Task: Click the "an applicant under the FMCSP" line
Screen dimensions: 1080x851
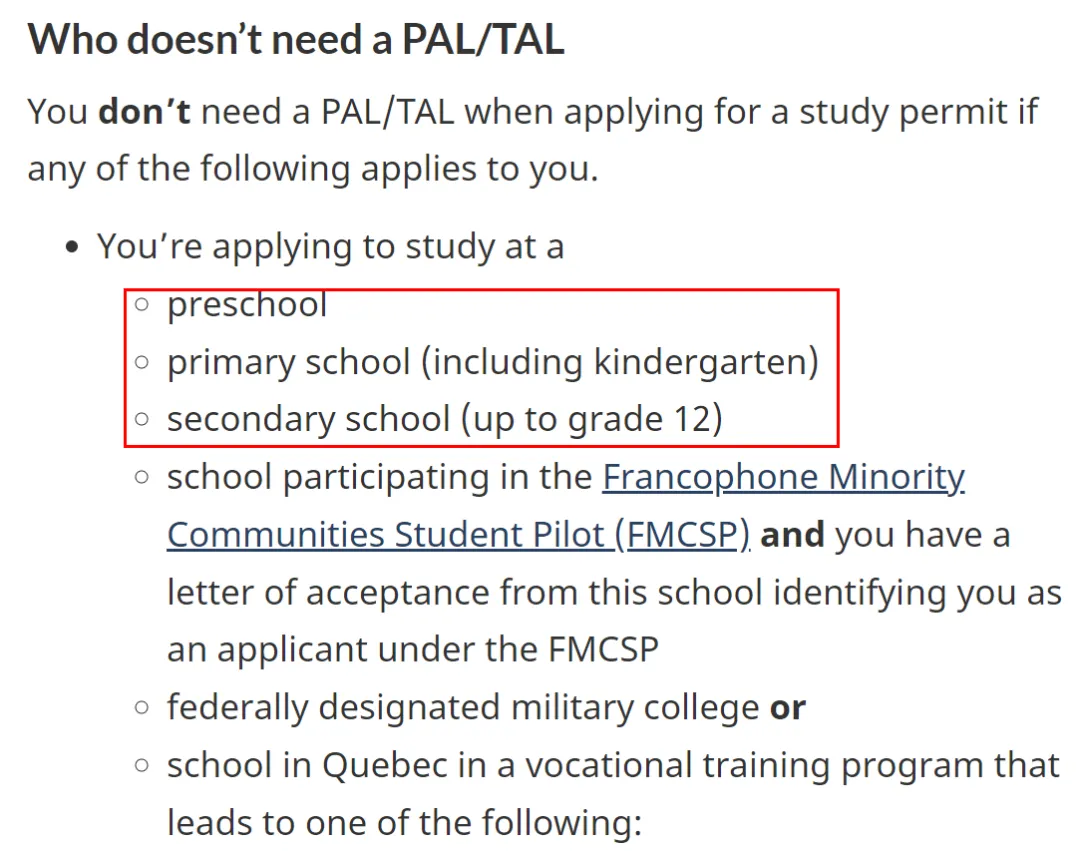Action: (412, 650)
